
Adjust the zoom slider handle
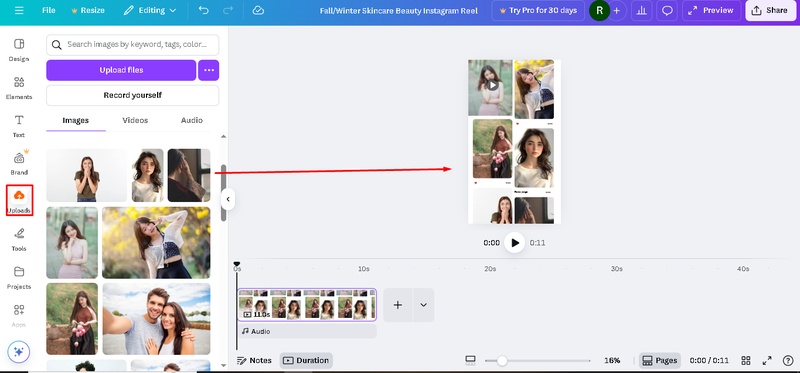pos(502,361)
